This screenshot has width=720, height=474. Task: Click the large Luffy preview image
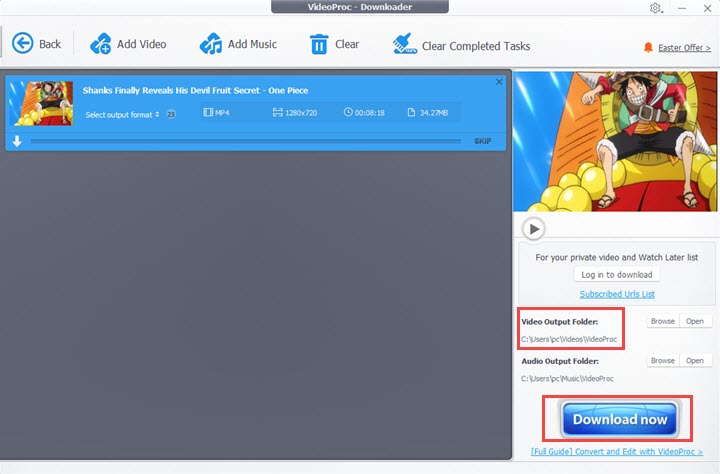pos(615,141)
